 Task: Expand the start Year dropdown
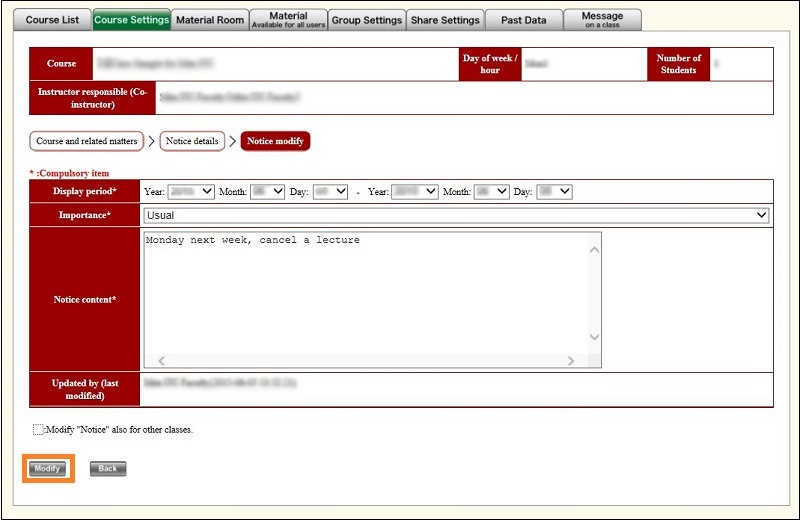tap(191, 191)
